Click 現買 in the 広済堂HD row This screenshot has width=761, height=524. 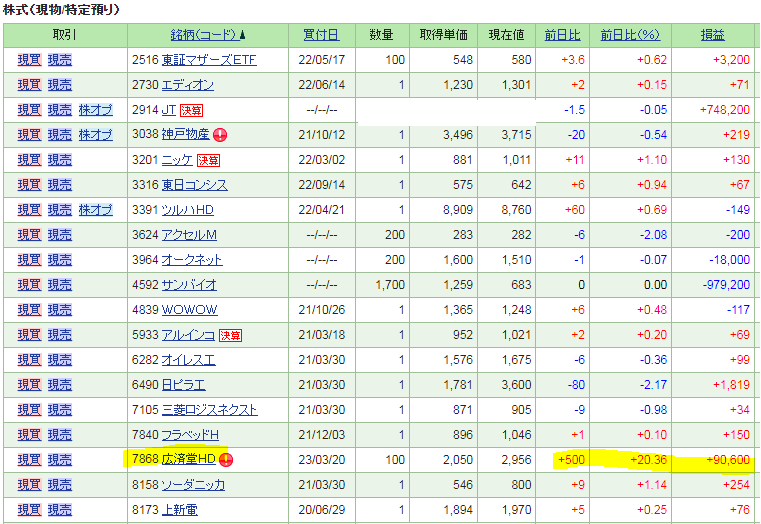30,459
